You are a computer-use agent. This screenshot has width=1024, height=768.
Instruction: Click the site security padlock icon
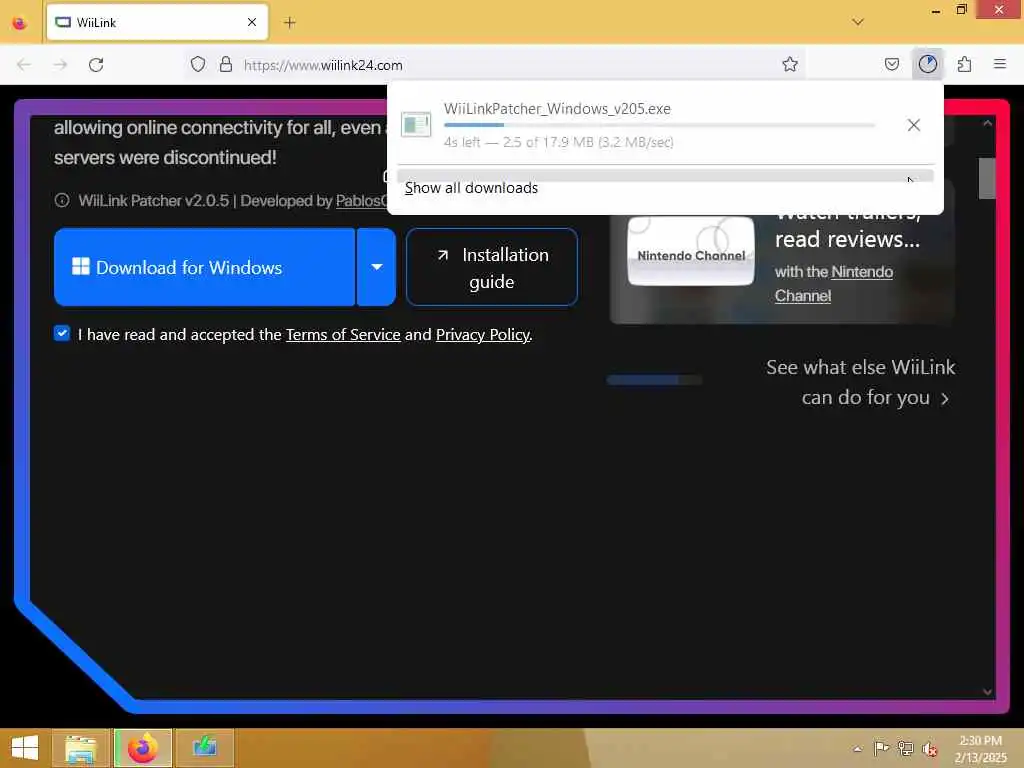click(x=226, y=64)
